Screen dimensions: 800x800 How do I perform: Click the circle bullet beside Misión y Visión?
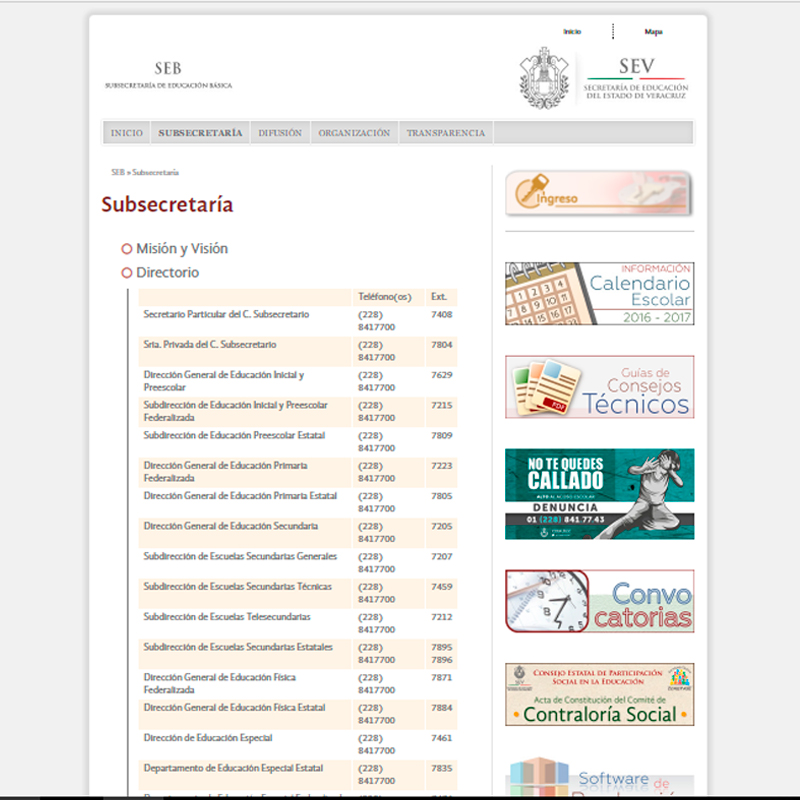point(127,249)
